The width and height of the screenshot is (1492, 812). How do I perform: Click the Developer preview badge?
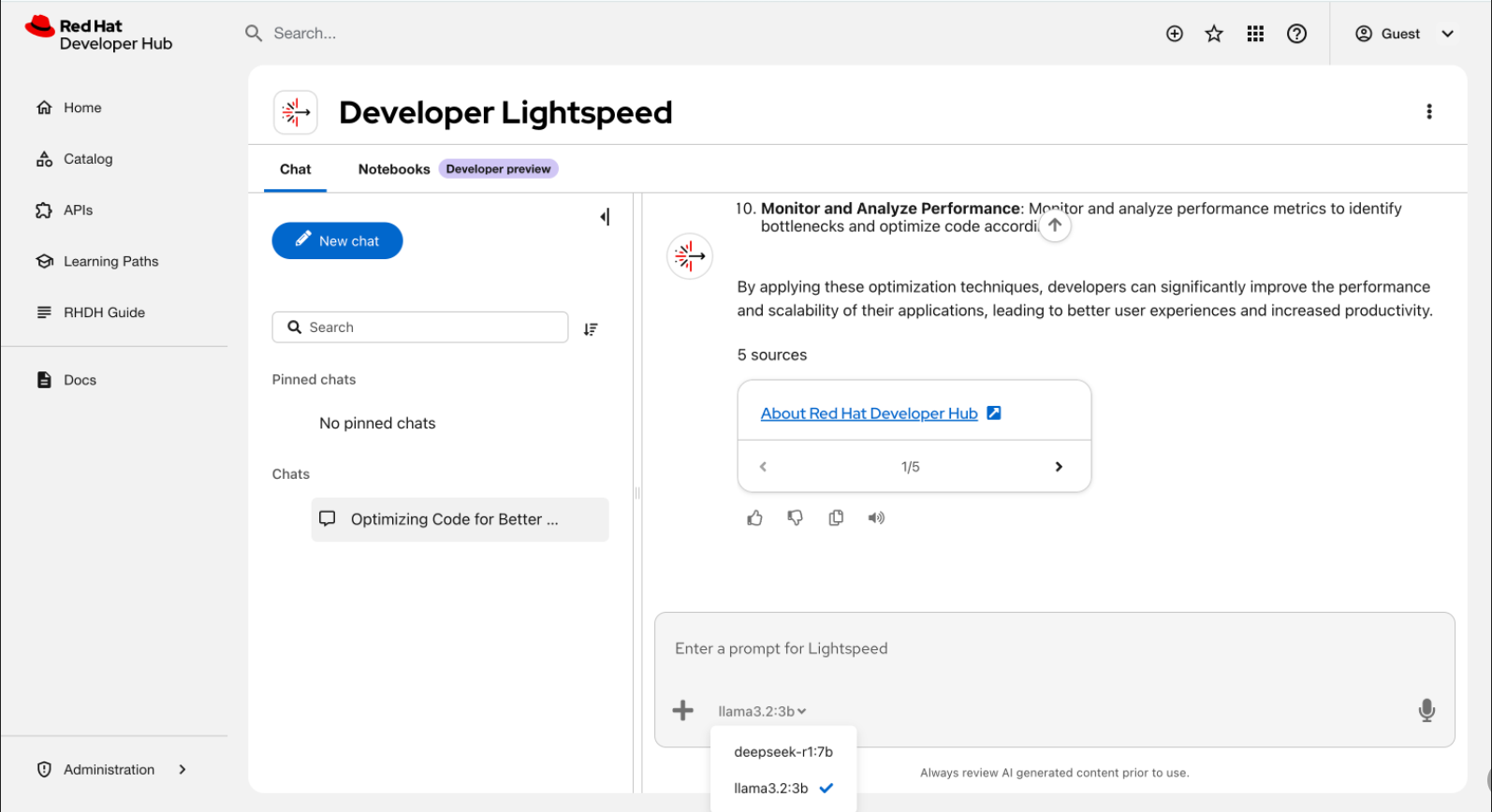(x=498, y=169)
